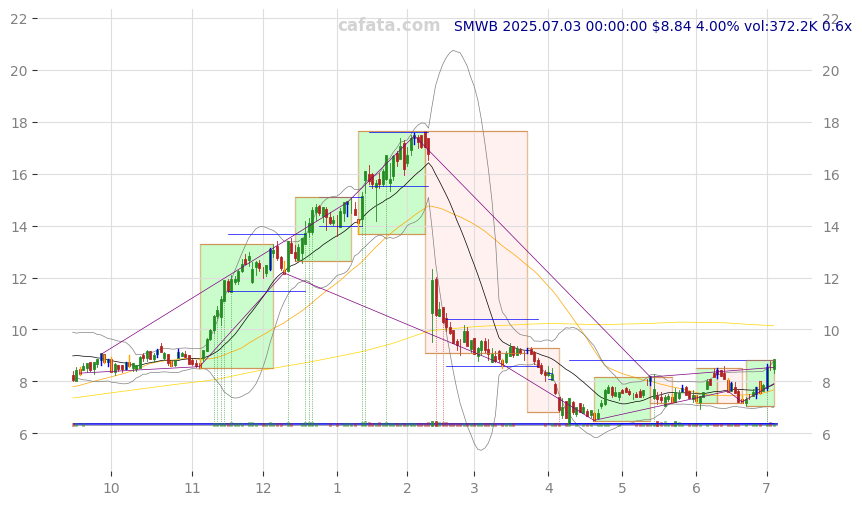Click the right y-axis label 20
This screenshot has width=862, height=505.
coord(831,71)
